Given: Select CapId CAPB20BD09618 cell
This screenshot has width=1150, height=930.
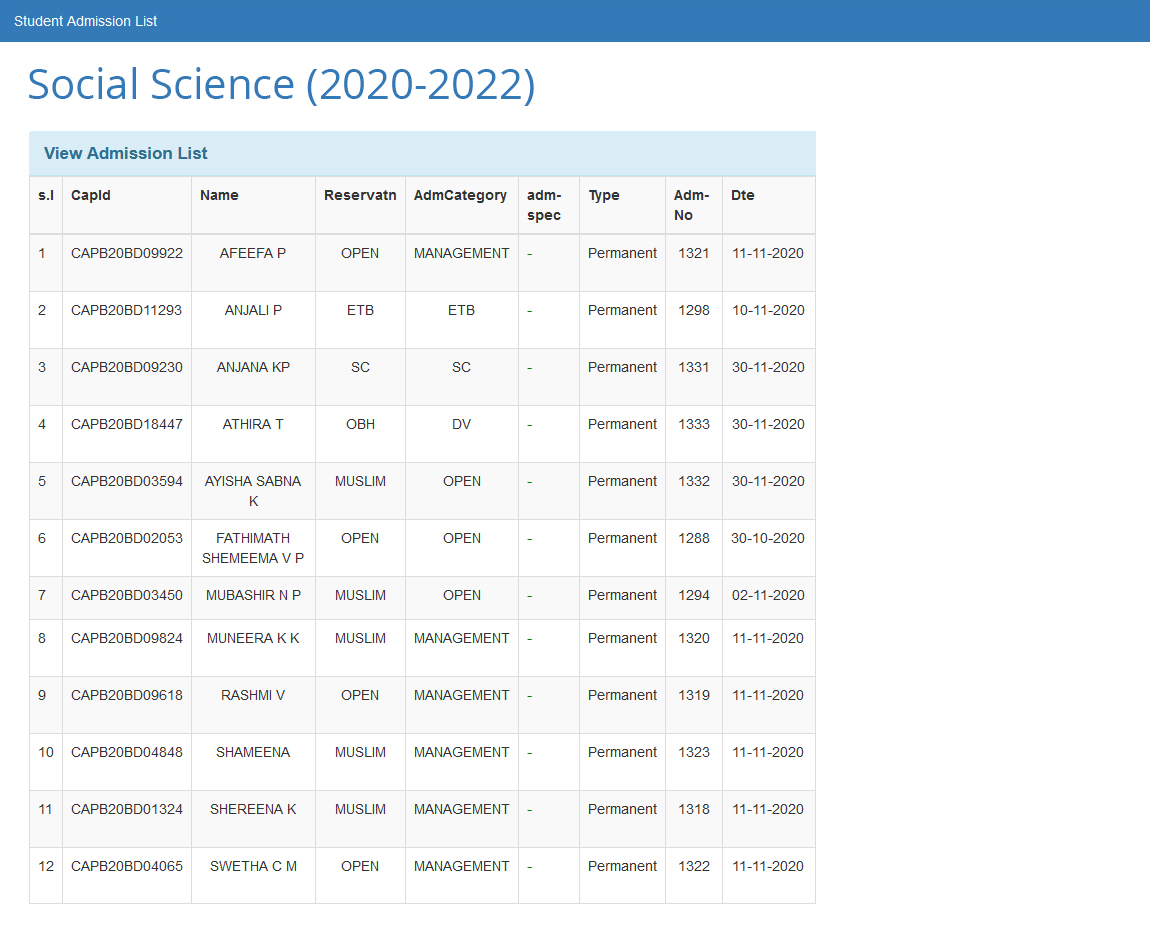Looking at the screenshot, I should point(127,695).
